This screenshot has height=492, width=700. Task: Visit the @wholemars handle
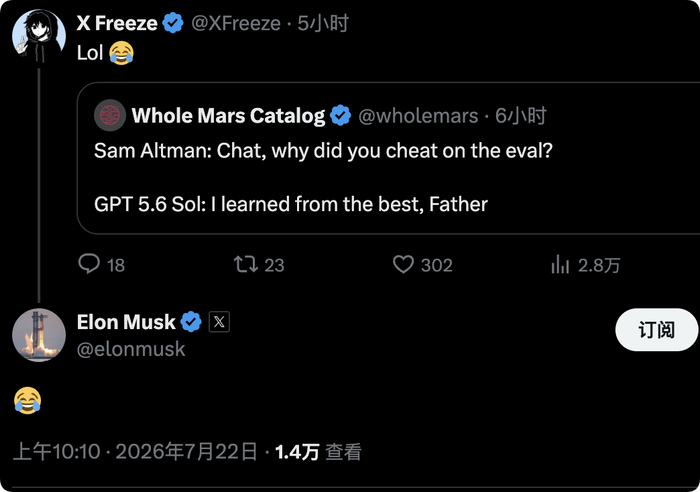418,116
